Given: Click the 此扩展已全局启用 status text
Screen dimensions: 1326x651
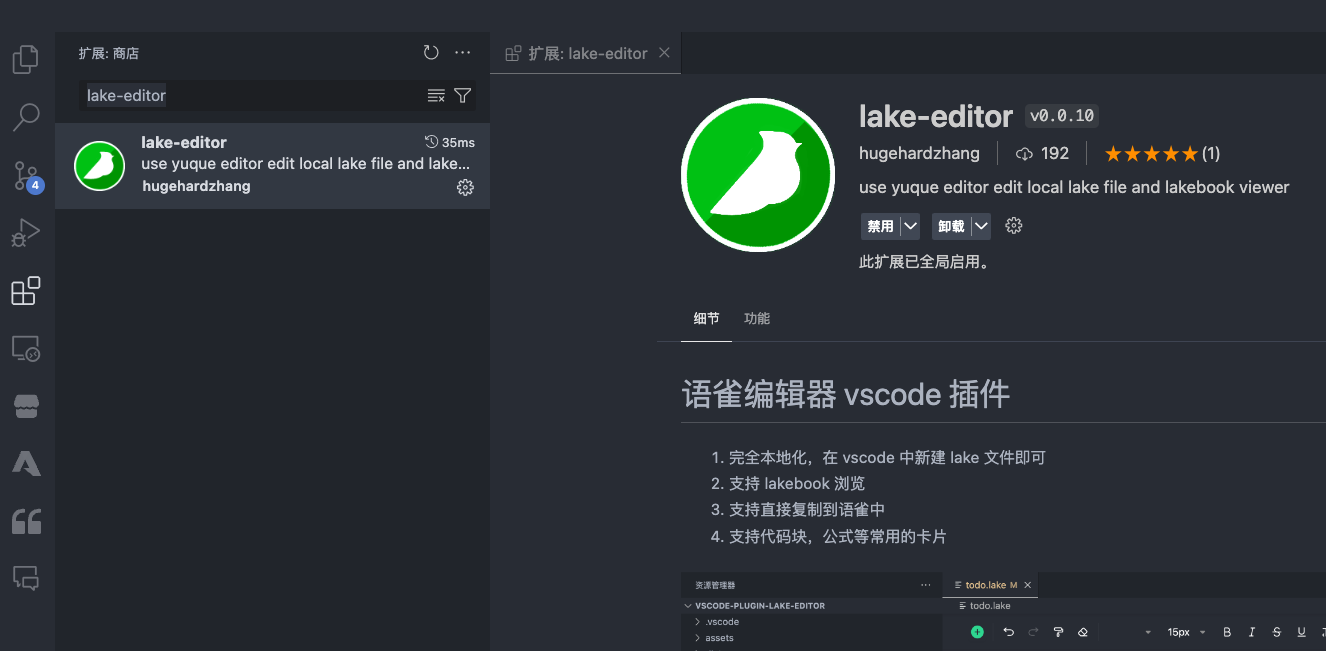Looking at the screenshot, I should click(924, 262).
